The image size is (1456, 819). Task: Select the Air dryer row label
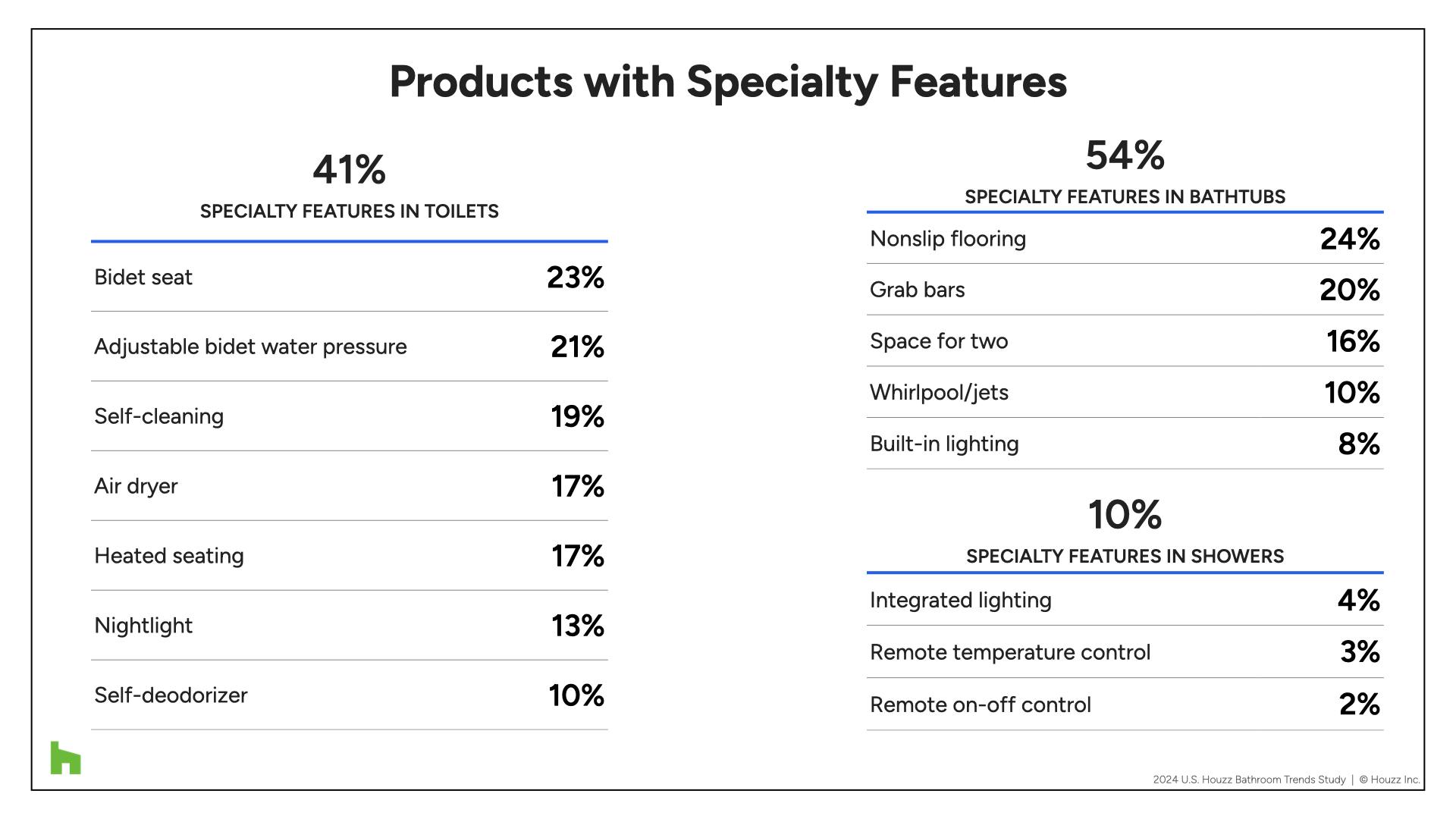[136, 486]
